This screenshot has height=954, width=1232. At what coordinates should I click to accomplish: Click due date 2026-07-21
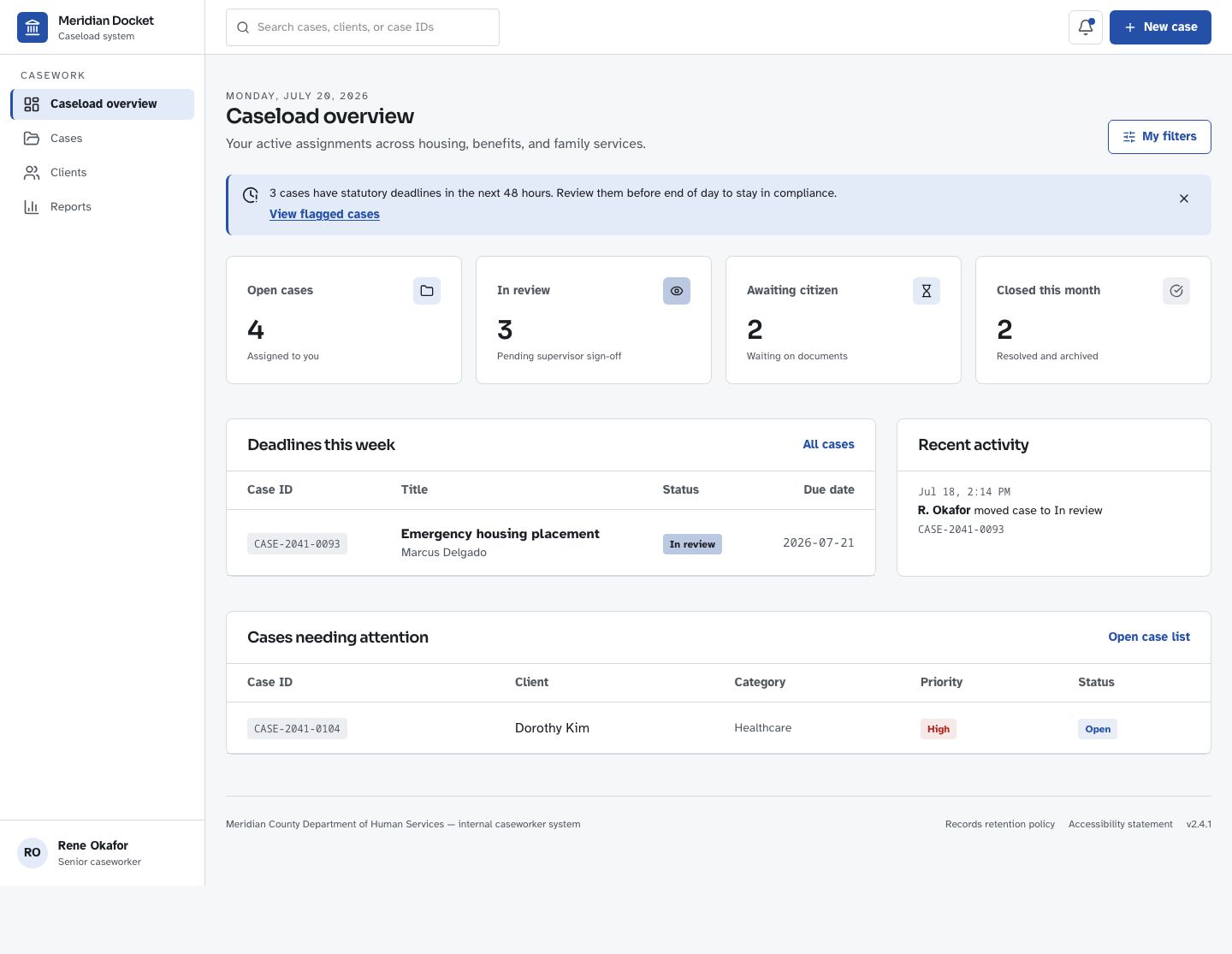tap(818, 543)
